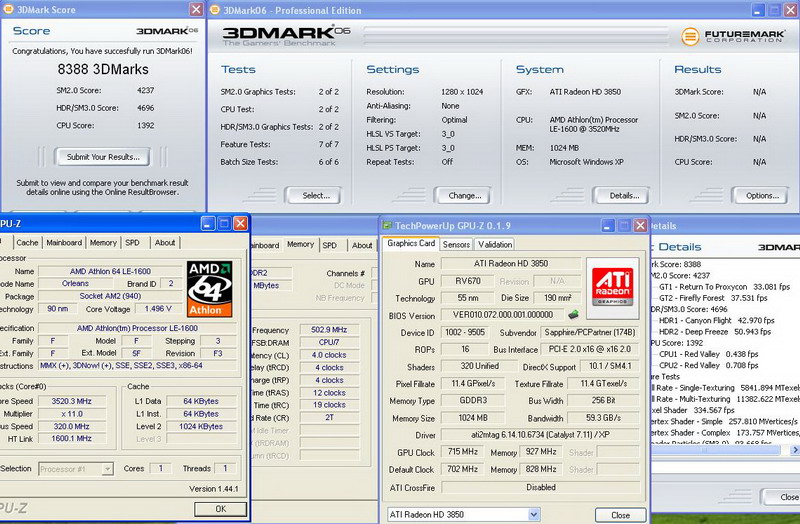Viewport: 800px width, 524px height.
Task: Click GT2 - Firefly Forest result row
Action: 713,298
